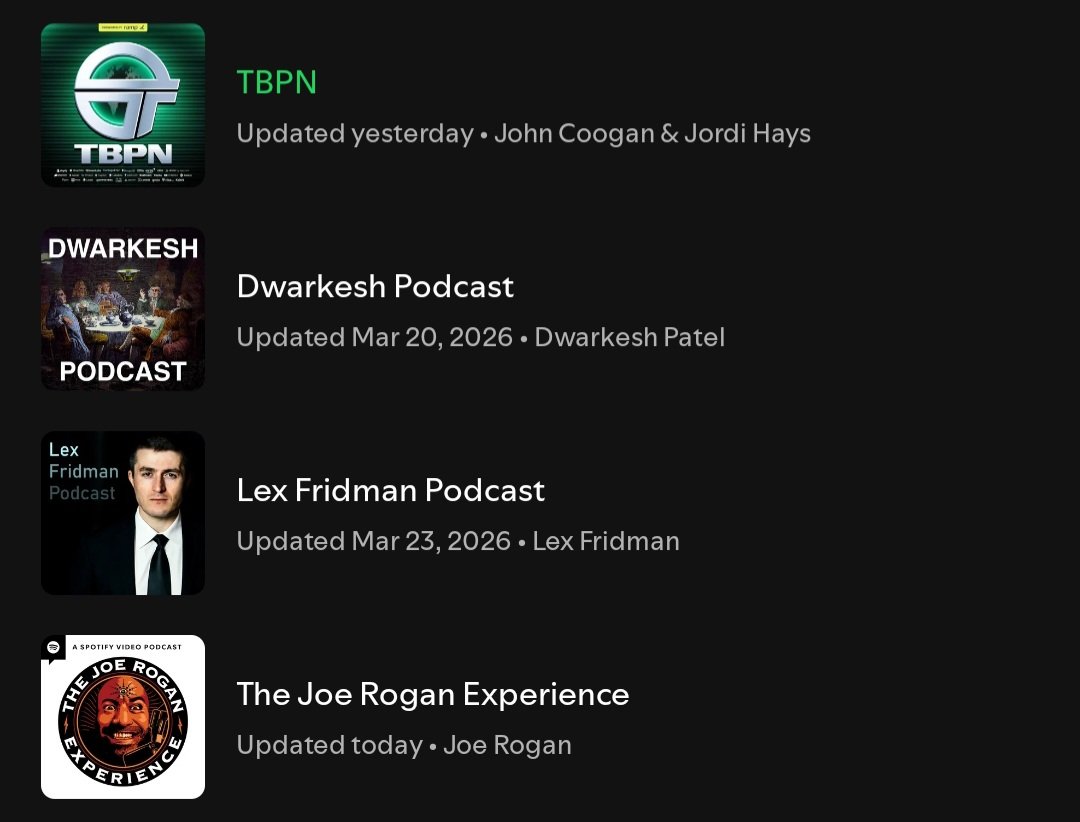Click 'Updated Mar 20, 2026 • Dwarkesh Patel' text
The image size is (1080, 822).
[x=481, y=337]
